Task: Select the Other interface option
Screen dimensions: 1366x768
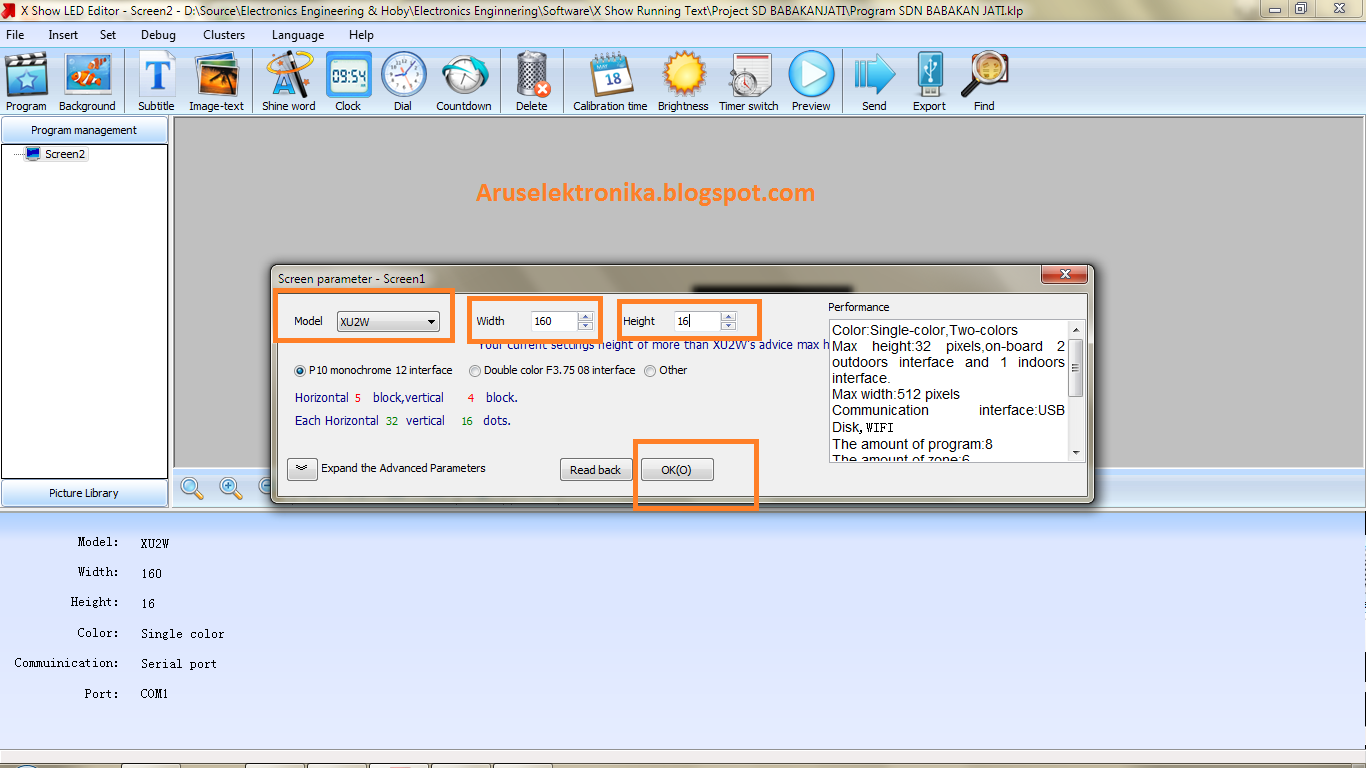Action: [653, 370]
